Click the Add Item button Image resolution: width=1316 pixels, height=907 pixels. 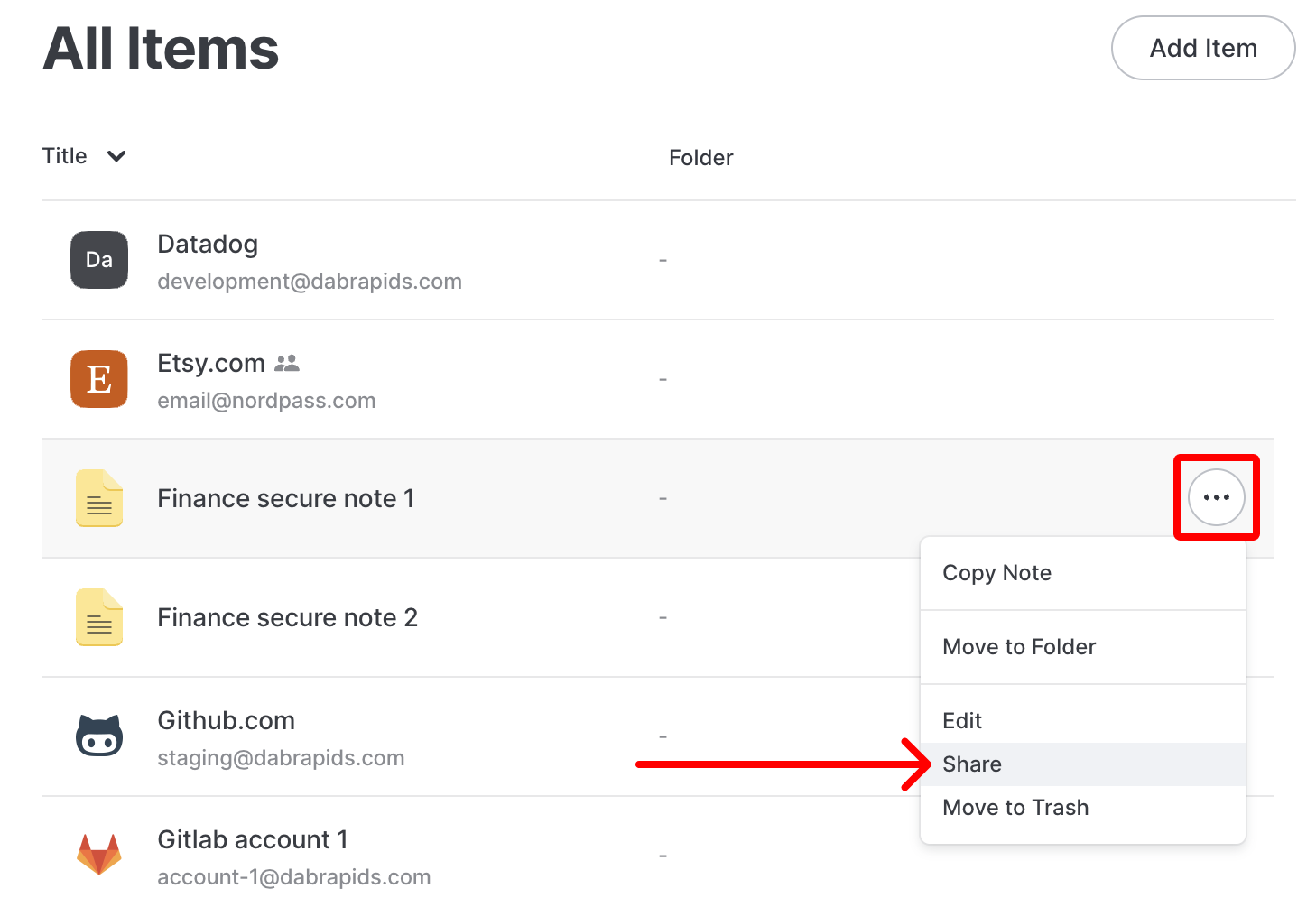(1203, 48)
